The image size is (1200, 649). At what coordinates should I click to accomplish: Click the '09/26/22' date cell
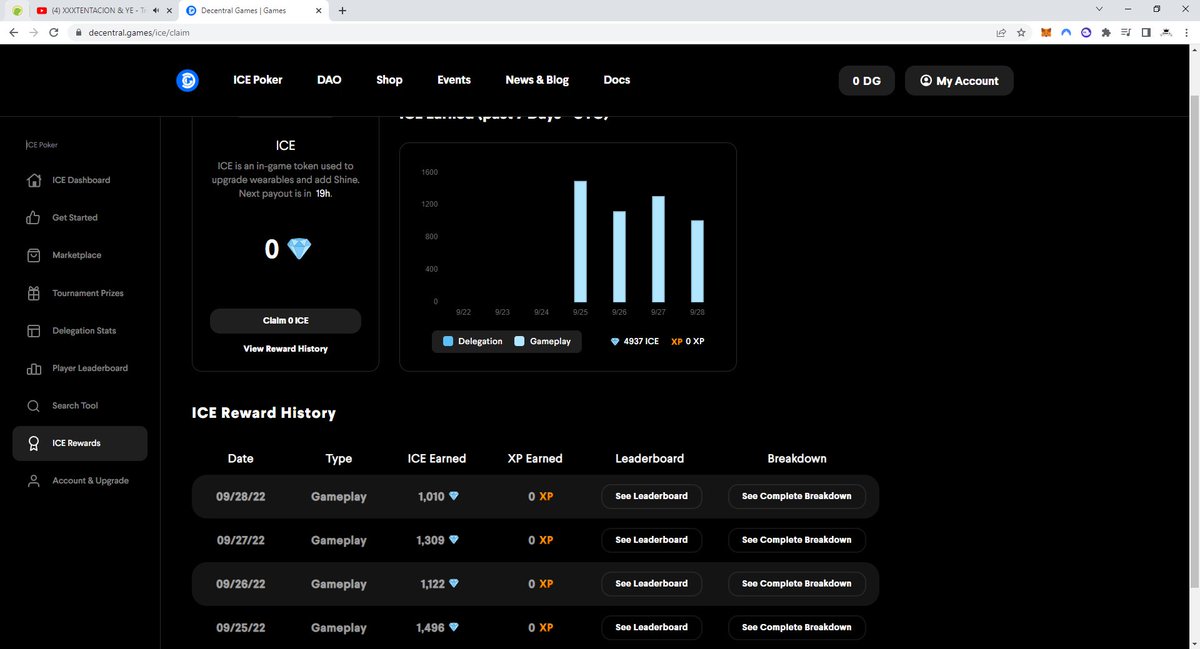point(241,584)
